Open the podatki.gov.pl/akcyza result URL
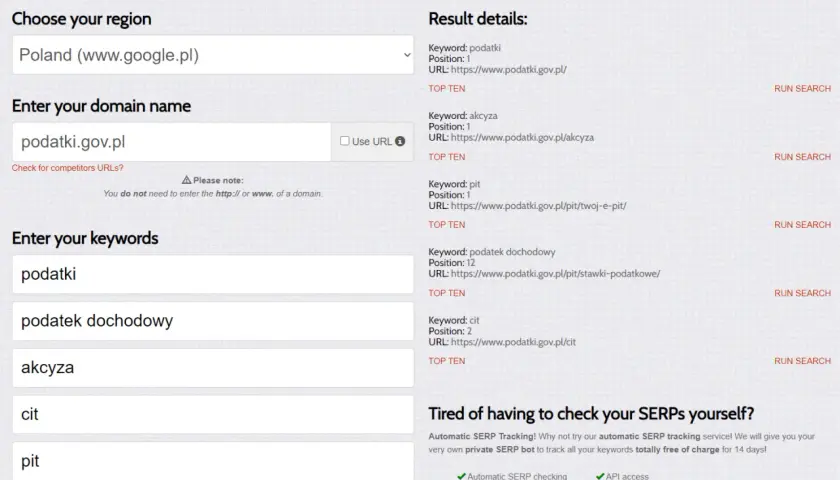 522,137
